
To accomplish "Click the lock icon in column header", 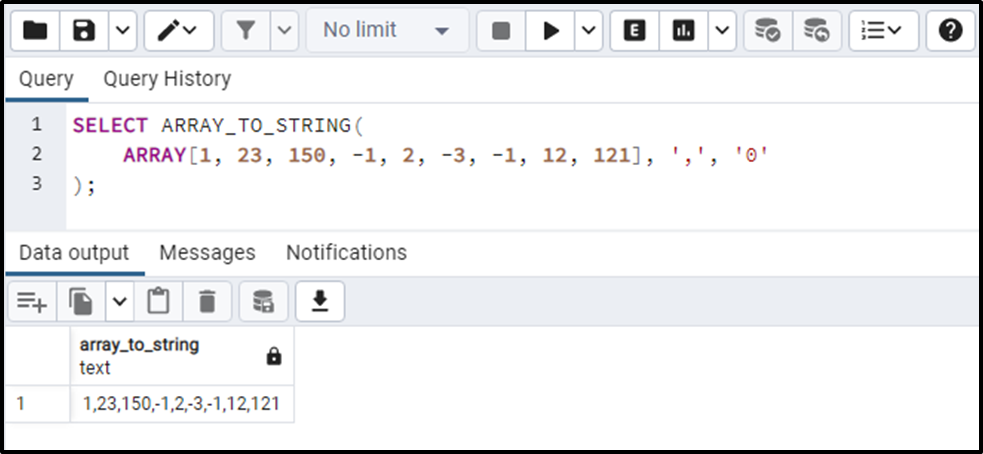I will (x=274, y=357).
